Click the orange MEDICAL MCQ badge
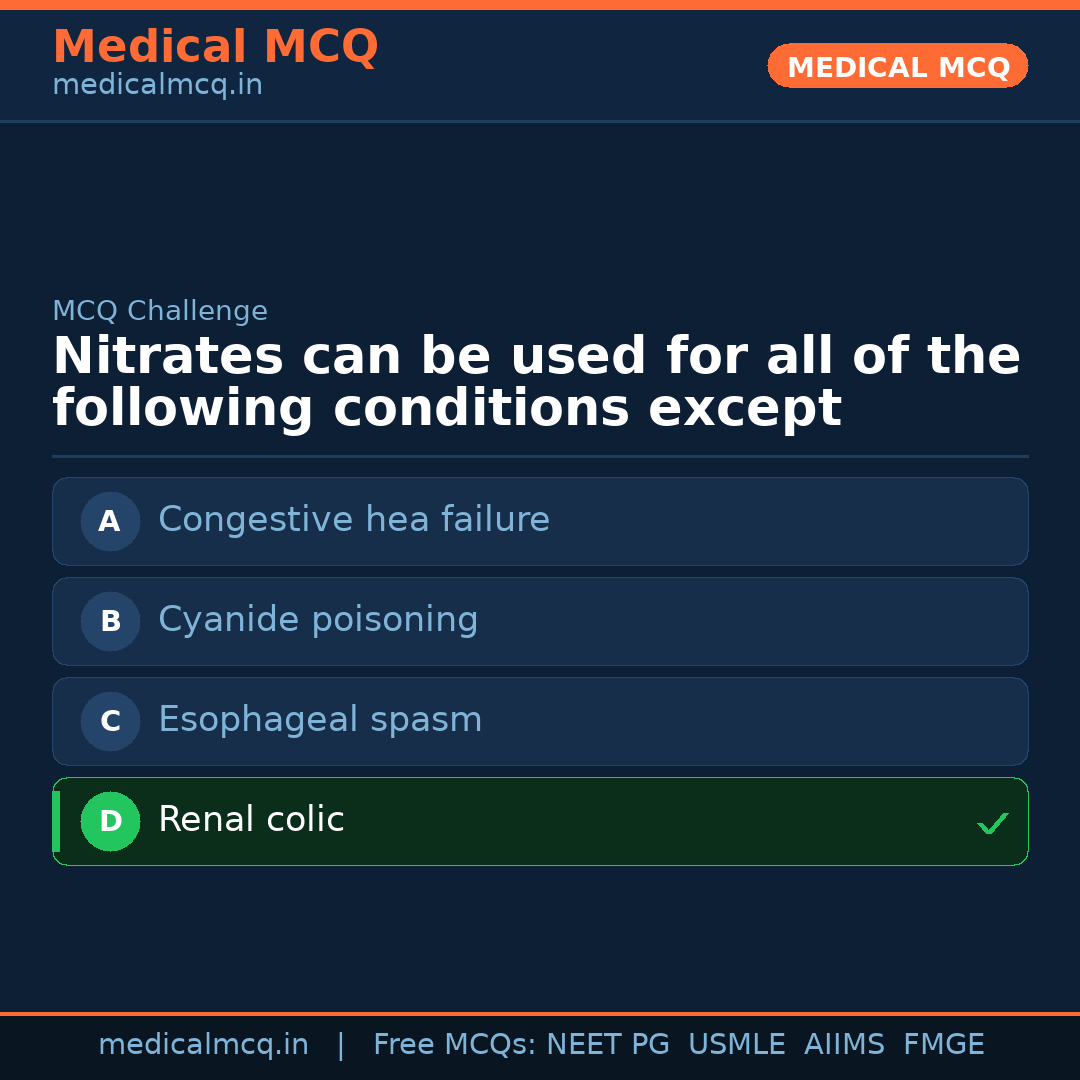1080x1080 pixels. click(898, 67)
